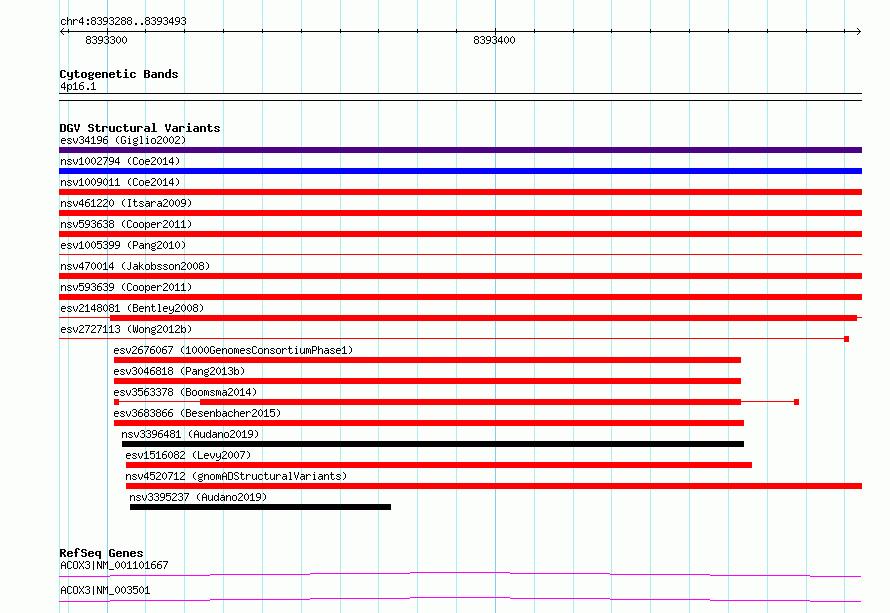The height and width of the screenshot is (613, 890).
Task: Click the nsv3395237 (Audano2019) label
Action: point(198,497)
